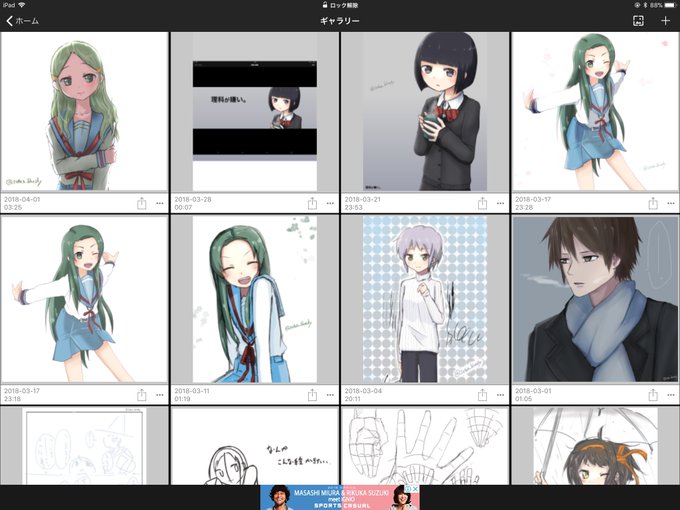Tap the select mode icon in top bar

click(x=638, y=21)
